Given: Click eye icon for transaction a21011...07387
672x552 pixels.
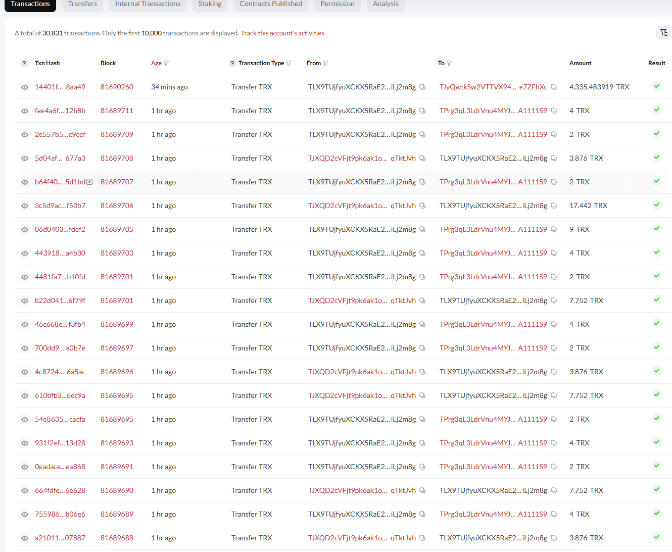Looking at the screenshot, I should 25,538.
